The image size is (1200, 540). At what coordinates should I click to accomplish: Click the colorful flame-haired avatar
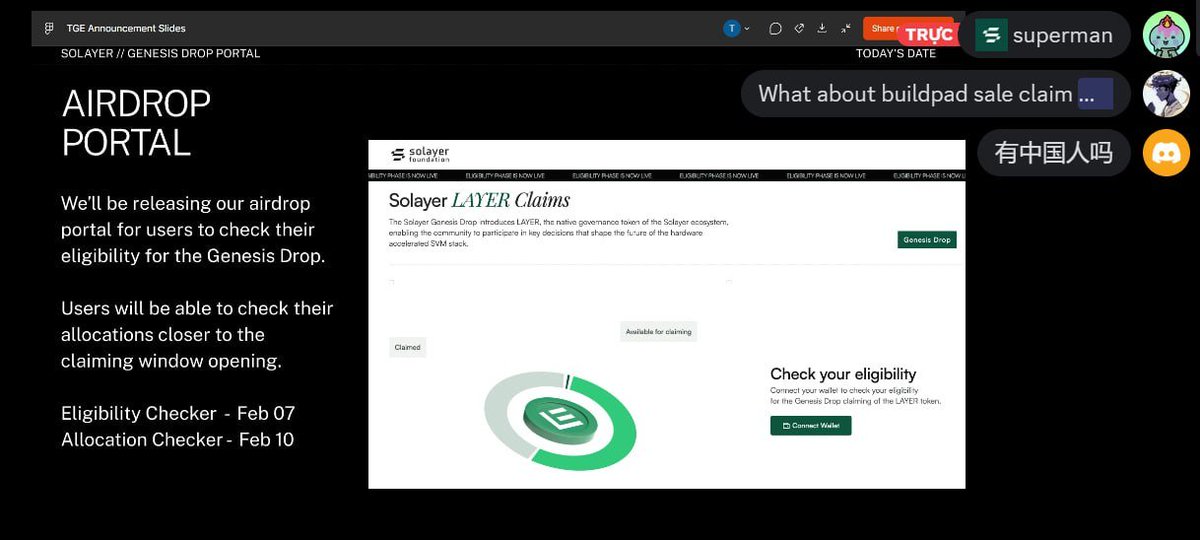point(1166,35)
